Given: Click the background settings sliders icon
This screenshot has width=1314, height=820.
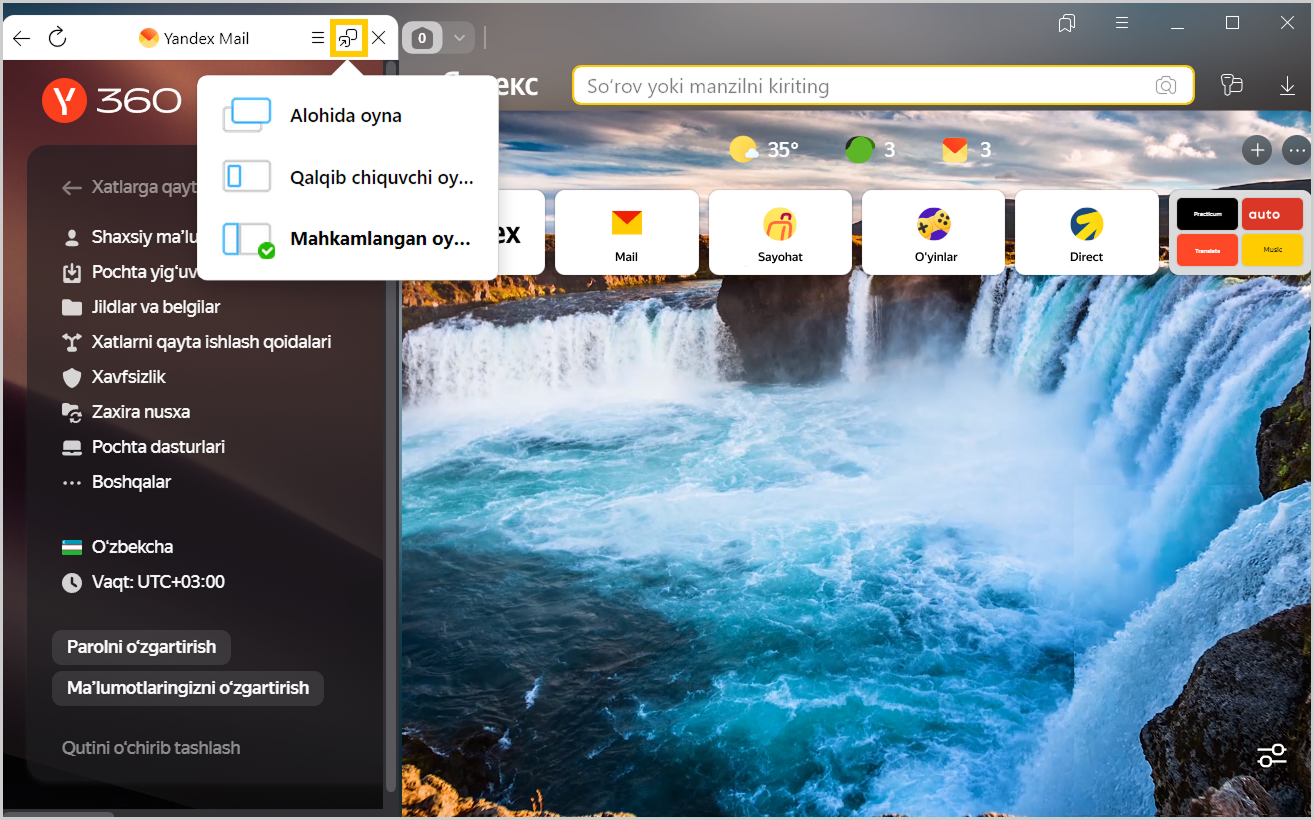Looking at the screenshot, I should 1271,756.
